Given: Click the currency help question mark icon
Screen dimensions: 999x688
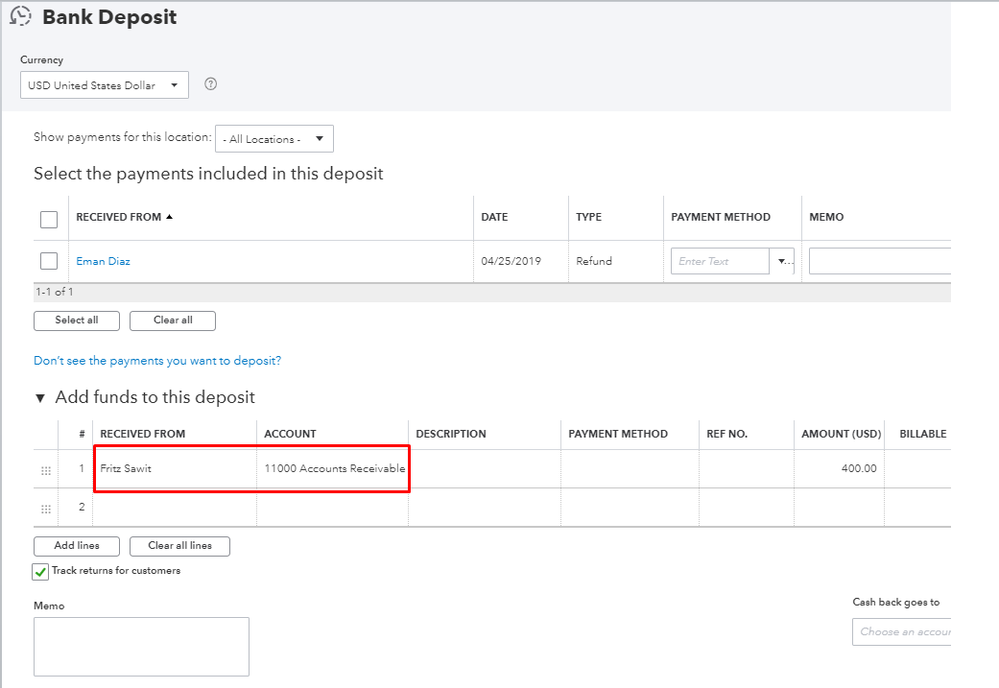Looking at the screenshot, I should (211, 84).
